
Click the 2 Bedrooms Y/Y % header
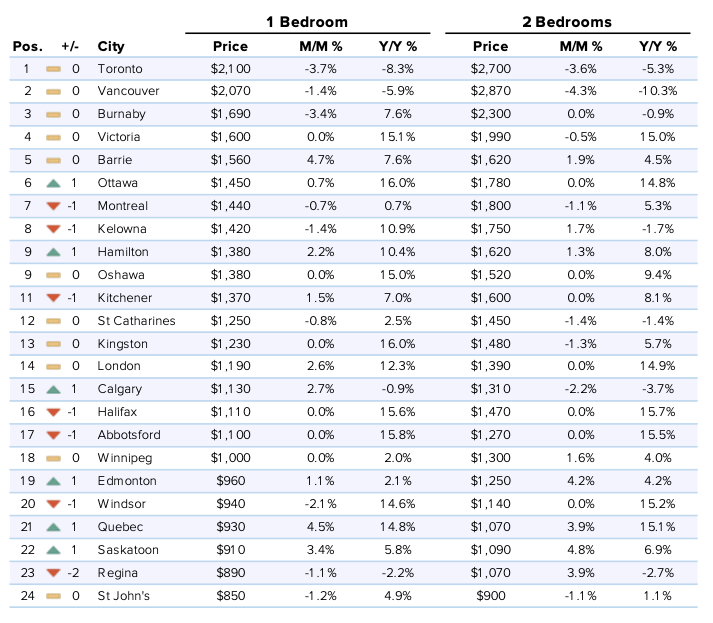click(x=658, y=46)
